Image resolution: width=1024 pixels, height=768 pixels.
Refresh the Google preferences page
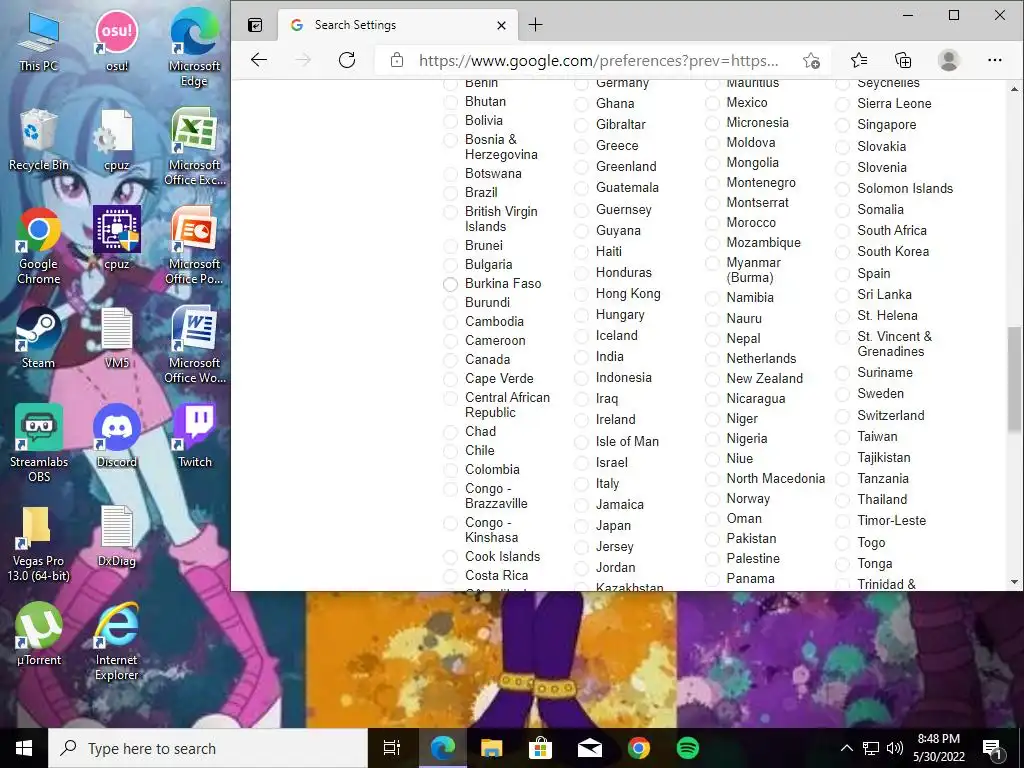[347, 60]
